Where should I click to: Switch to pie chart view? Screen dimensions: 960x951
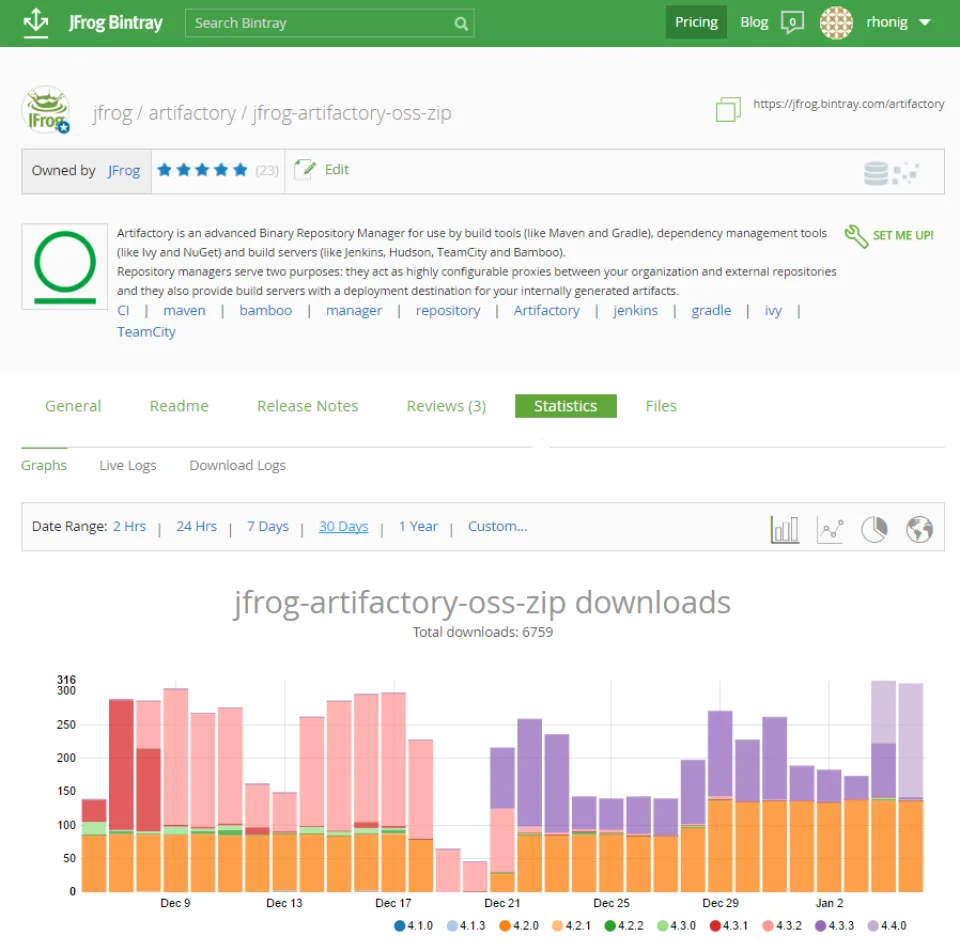coord(874,529)
